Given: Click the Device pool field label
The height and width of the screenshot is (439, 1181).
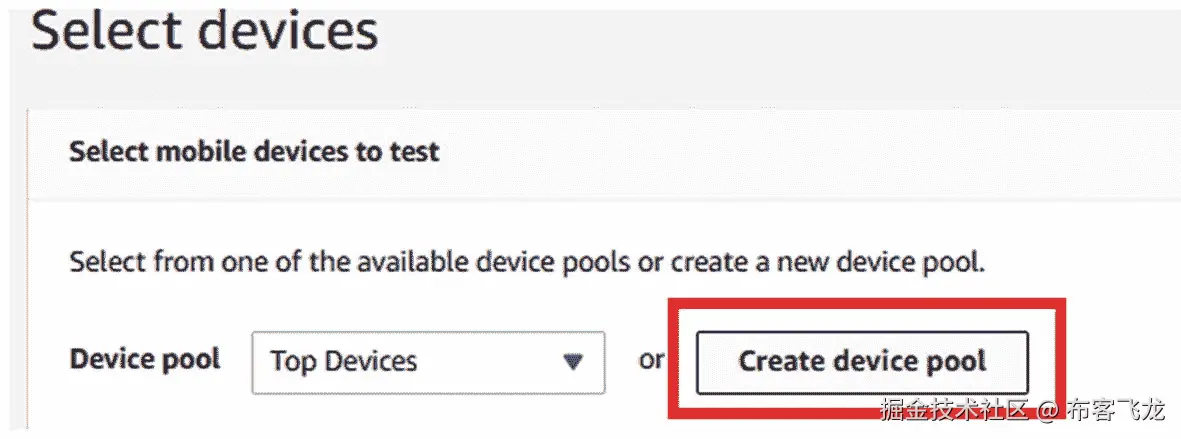Looking at the screenshot, I should (x=145, y=359).
